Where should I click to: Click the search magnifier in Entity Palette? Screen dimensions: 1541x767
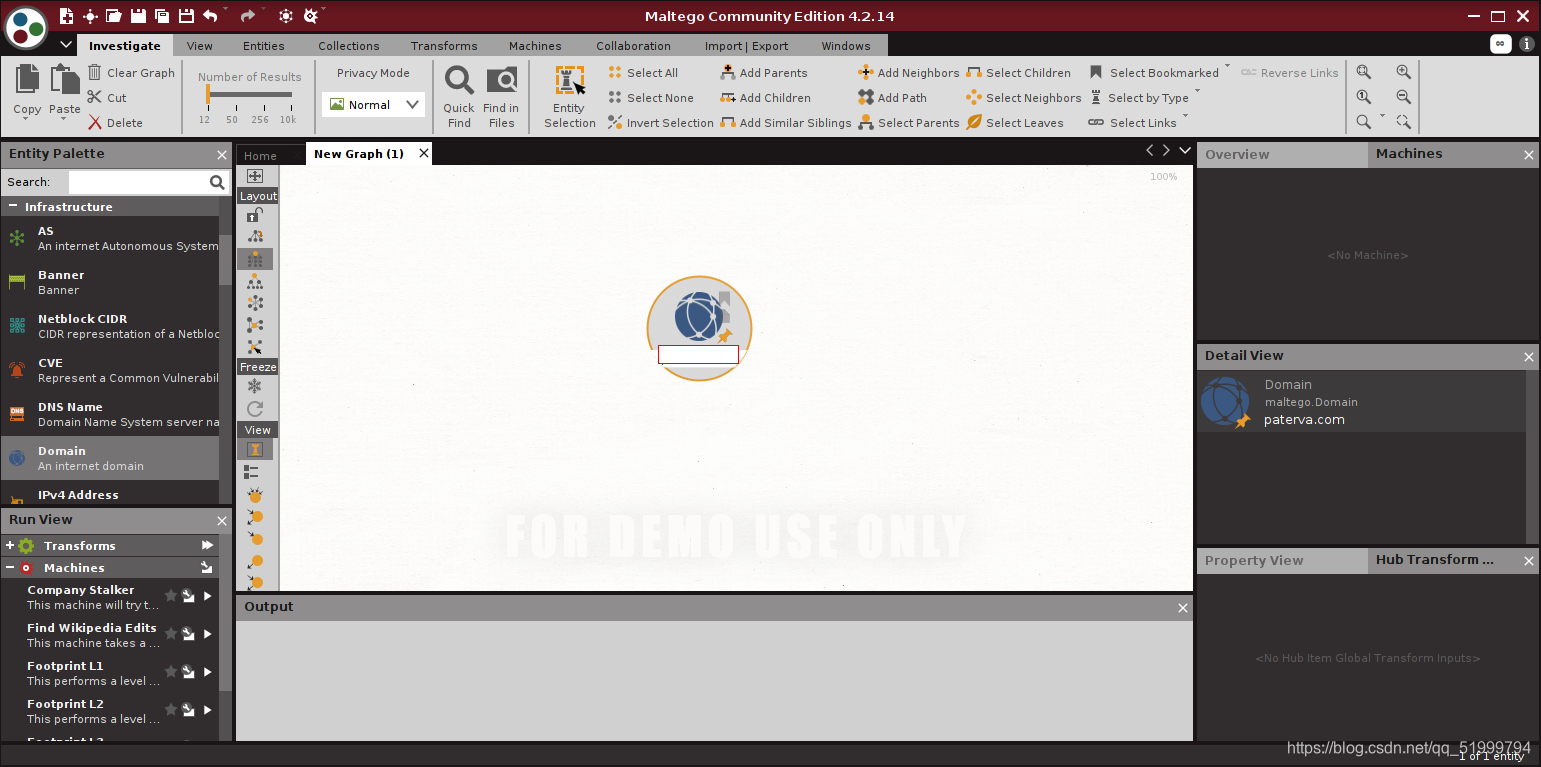(217, 182)
